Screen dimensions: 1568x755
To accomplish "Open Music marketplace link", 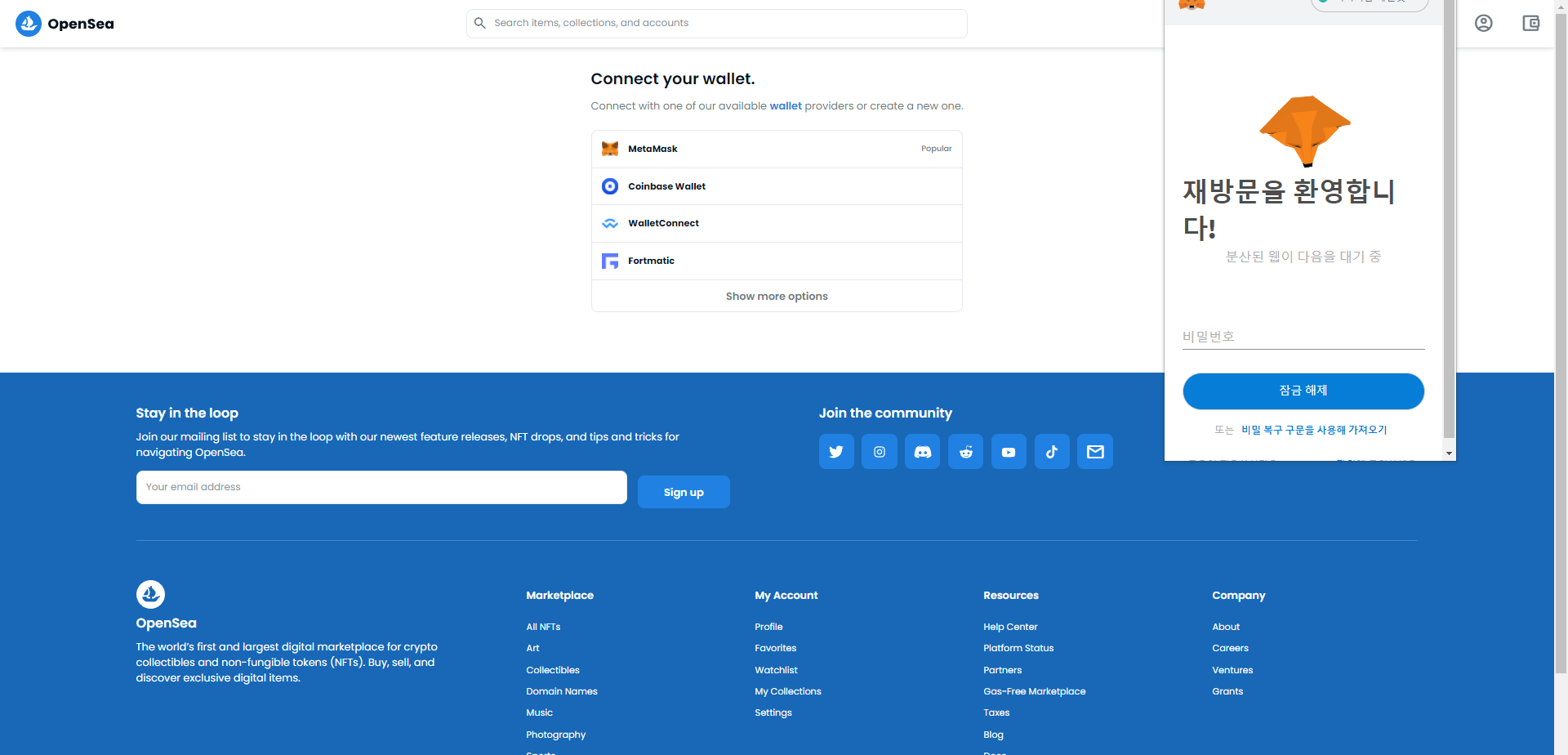I will click(x=539, y=713).
